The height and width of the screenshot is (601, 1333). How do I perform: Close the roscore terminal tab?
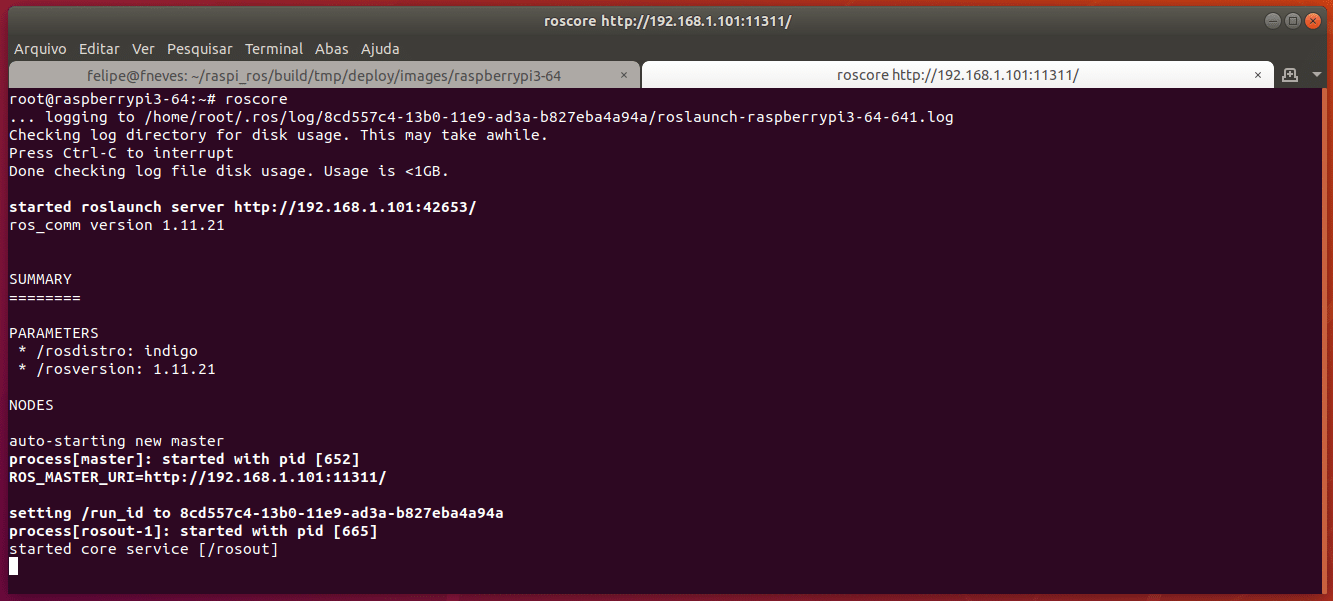(x=1257, y=75)
